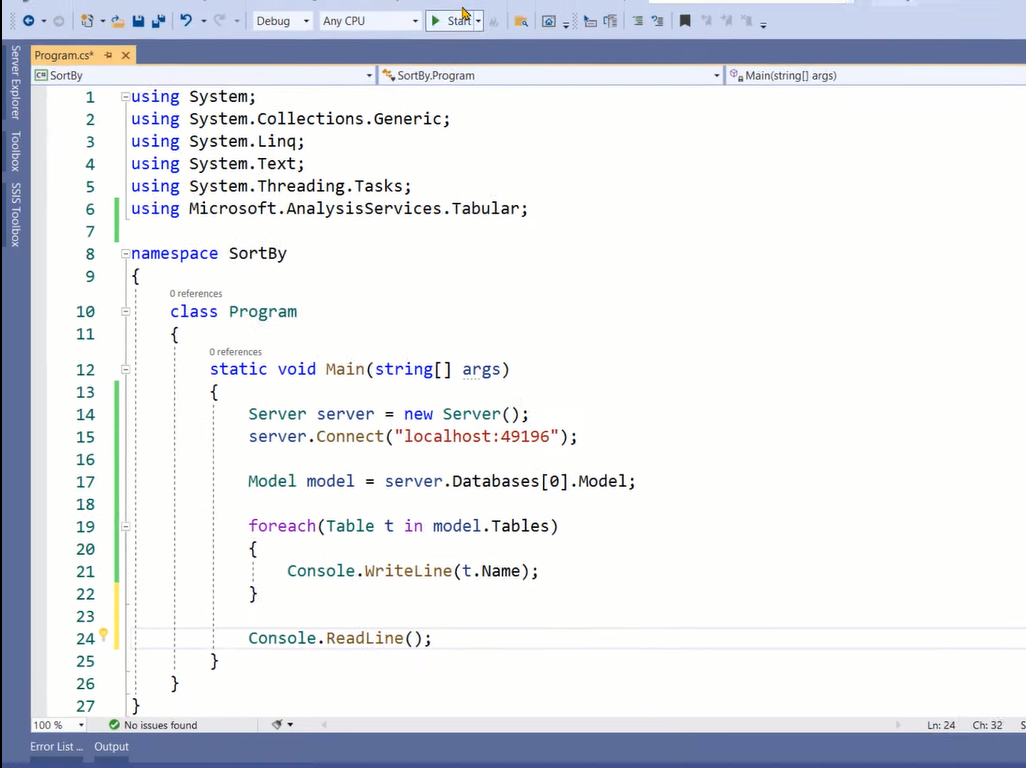Viewport: 1026px width, 768px height.
Task: Click the greyed Navigate Forward icon
Action: click(x=58, y=21)
